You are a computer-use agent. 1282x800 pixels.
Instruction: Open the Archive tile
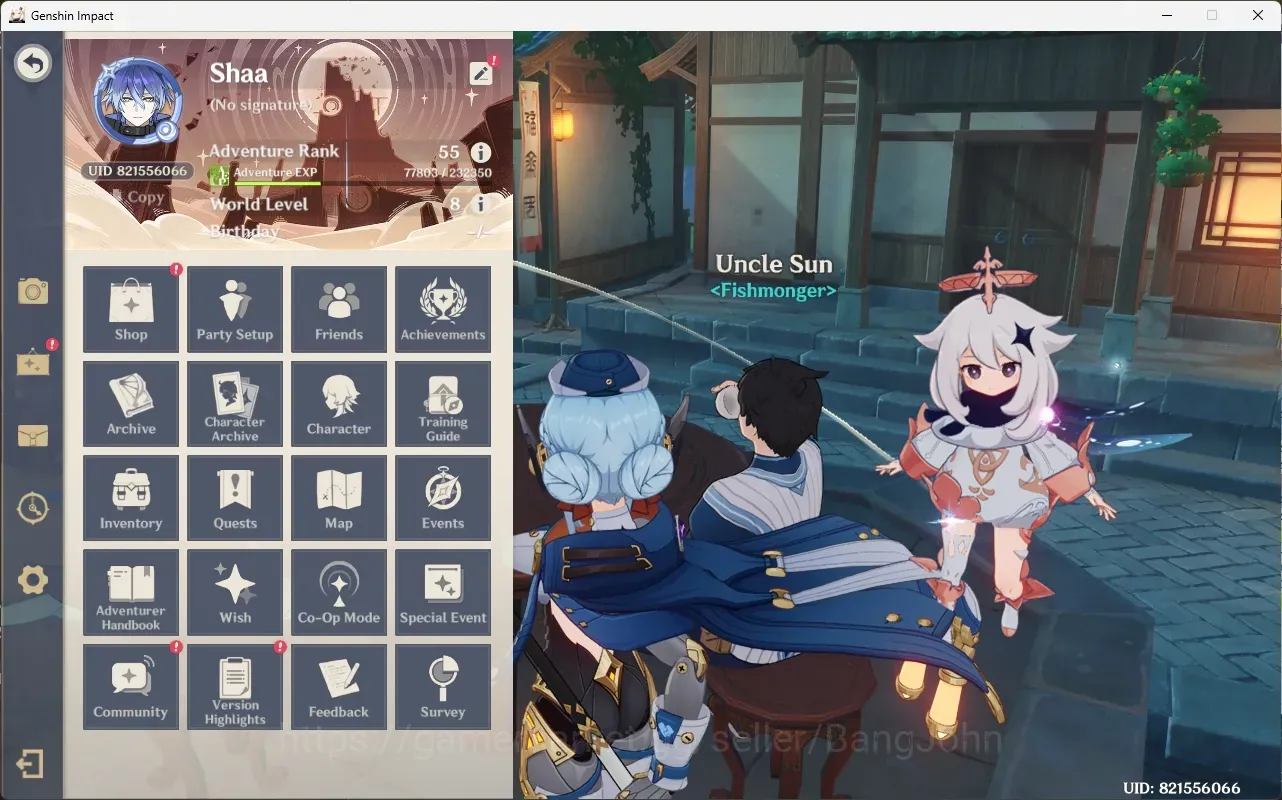(131, 403)
